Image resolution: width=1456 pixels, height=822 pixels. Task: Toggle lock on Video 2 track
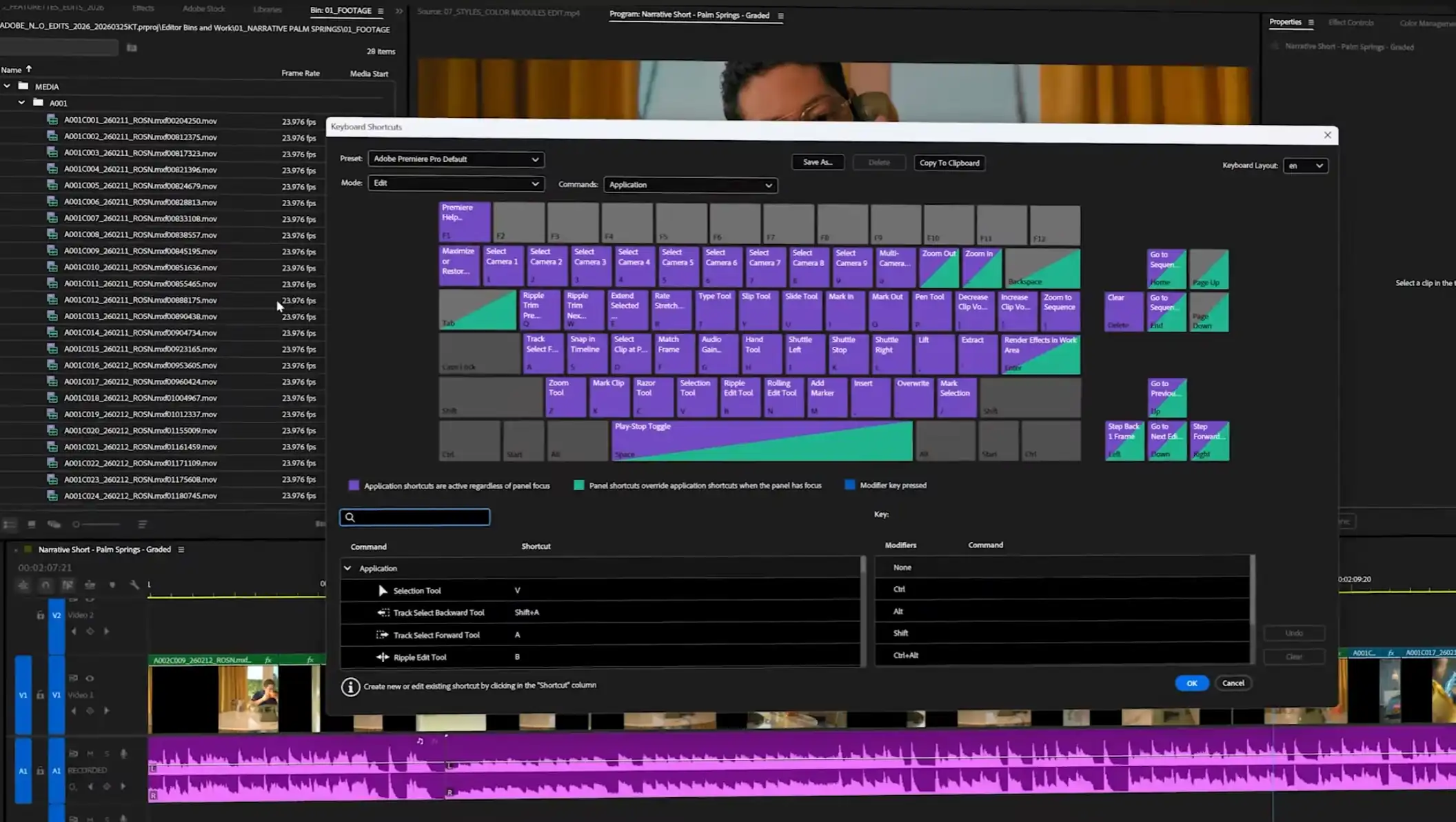tap(41, 615)
